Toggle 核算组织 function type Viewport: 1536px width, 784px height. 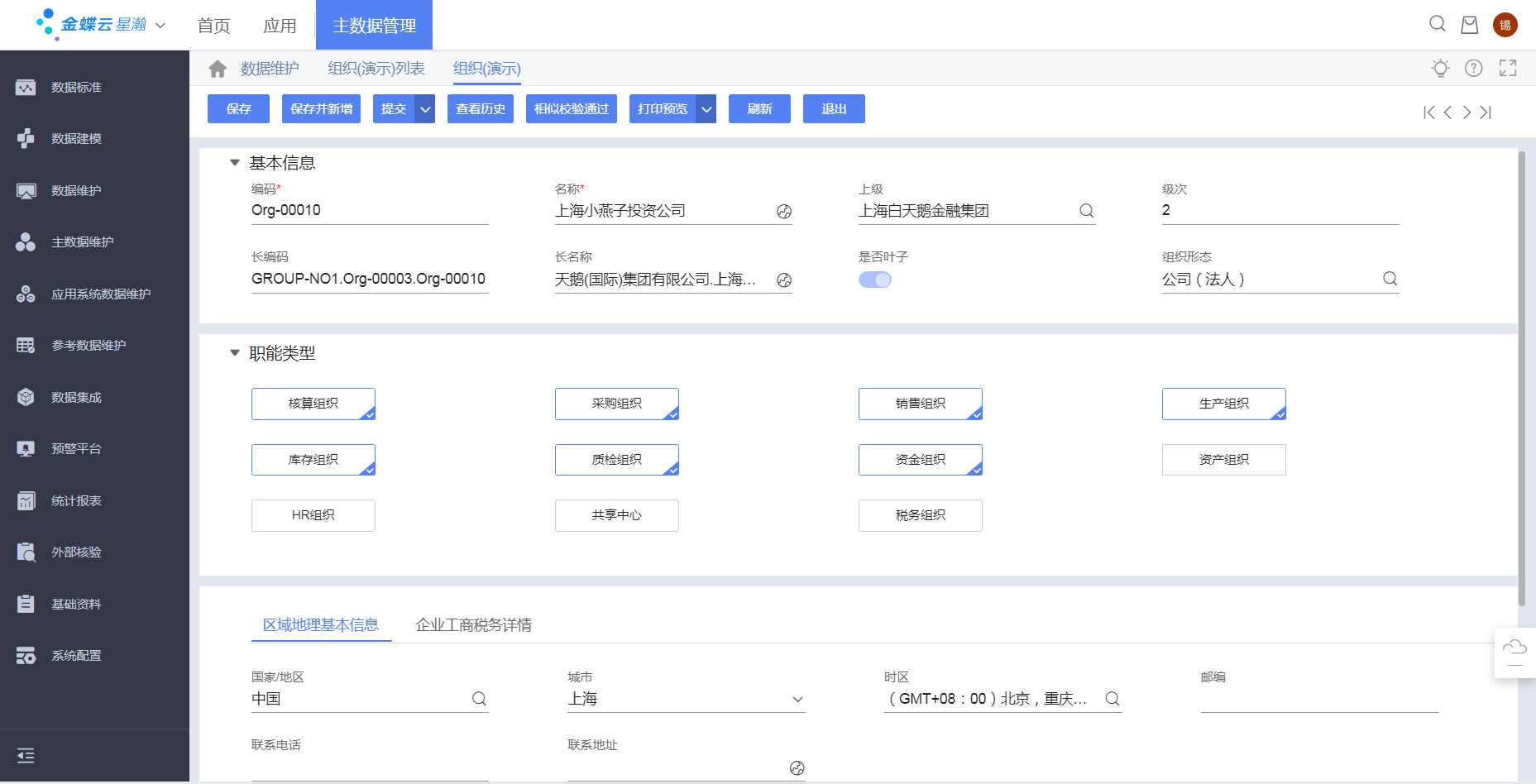point(313,404)
